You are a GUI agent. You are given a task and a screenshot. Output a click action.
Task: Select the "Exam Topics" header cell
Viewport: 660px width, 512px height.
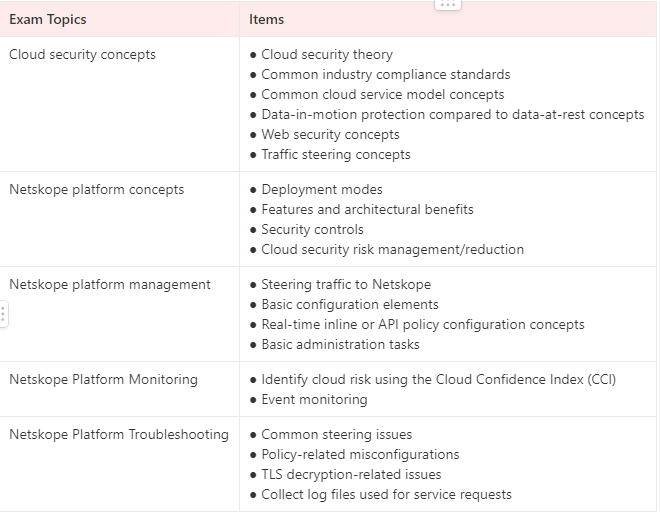pyautogui.click(x=48, y=19)
